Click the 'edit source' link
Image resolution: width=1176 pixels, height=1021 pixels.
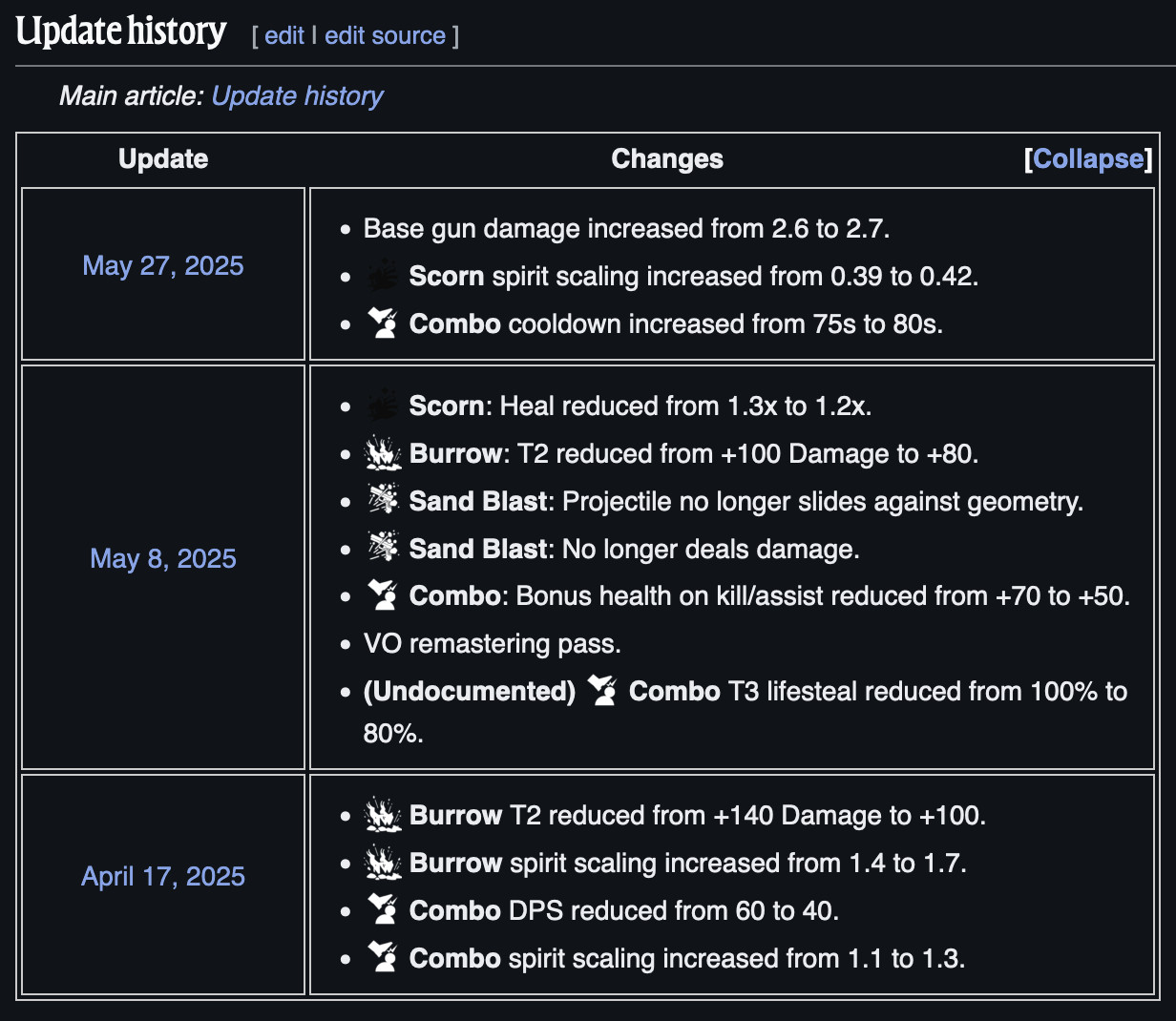(385, 35)
